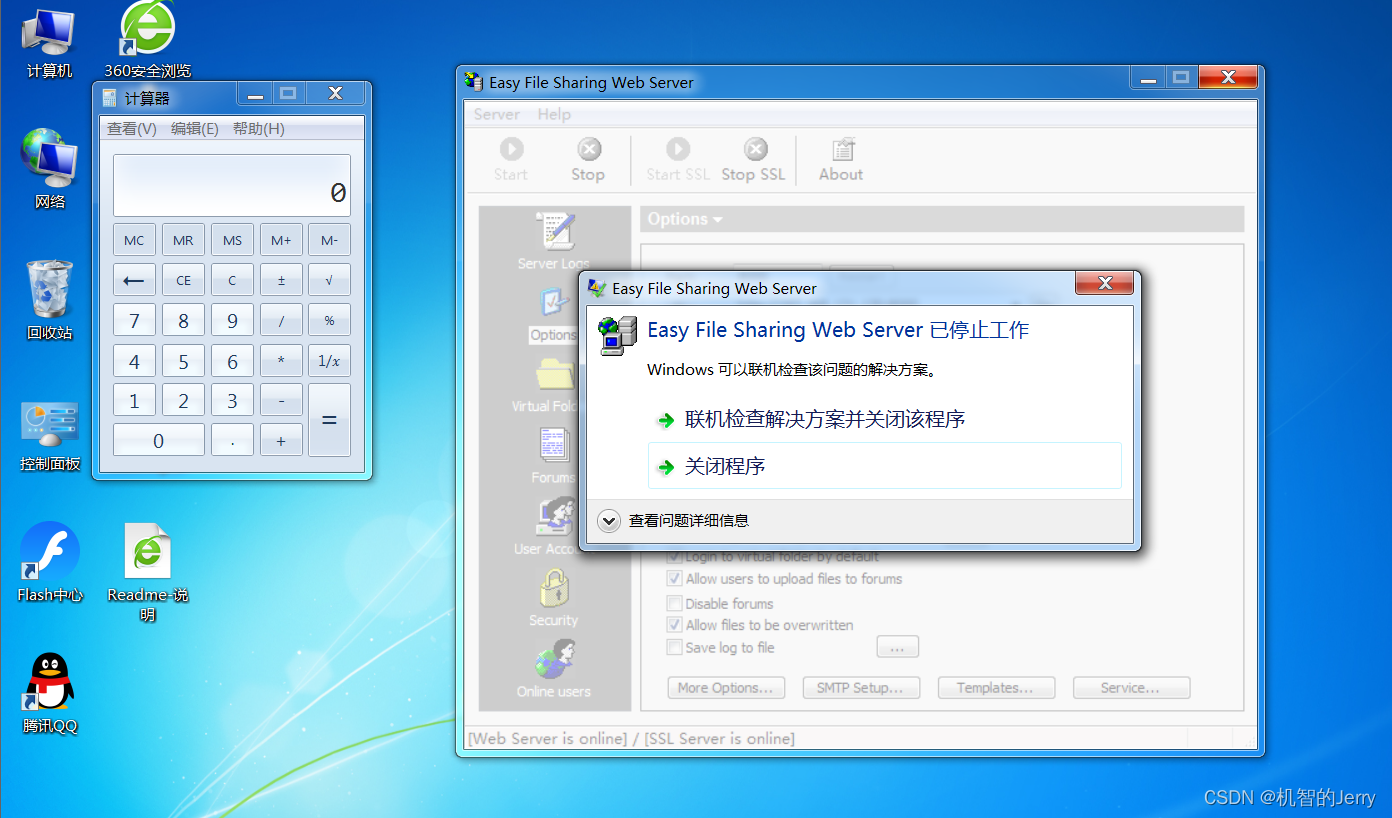Toggle the Disable forums checkbox

pyautogui.click(x=675, y=602)
